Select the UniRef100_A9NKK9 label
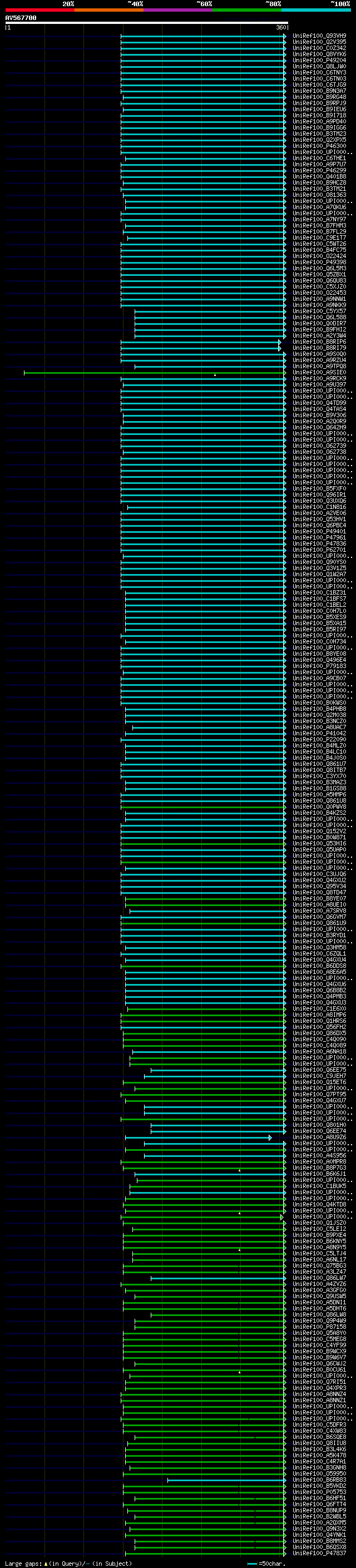This screenshot has height=1568, width=356. (319, 305)
